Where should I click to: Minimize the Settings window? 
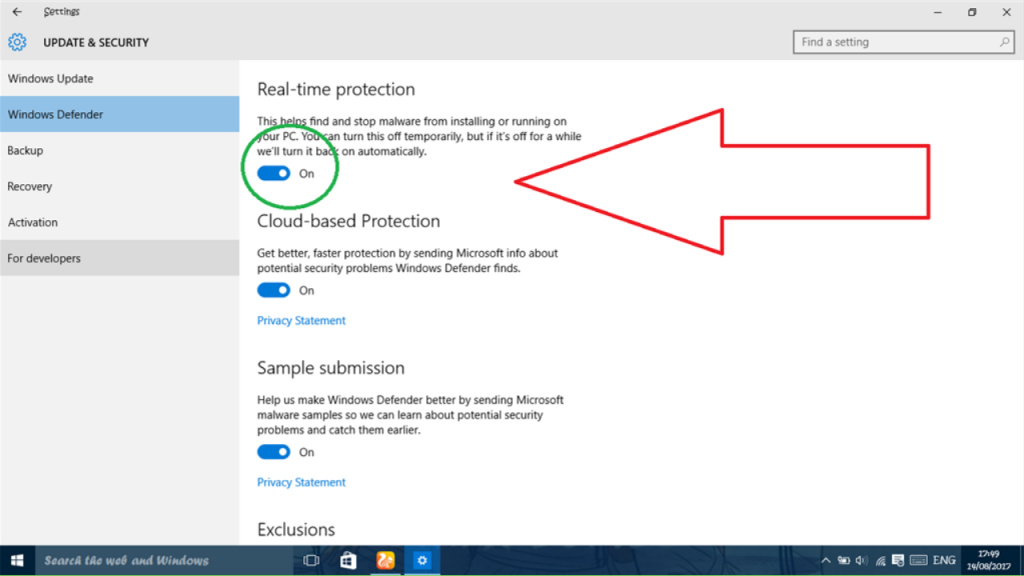[x=938, y=12]
